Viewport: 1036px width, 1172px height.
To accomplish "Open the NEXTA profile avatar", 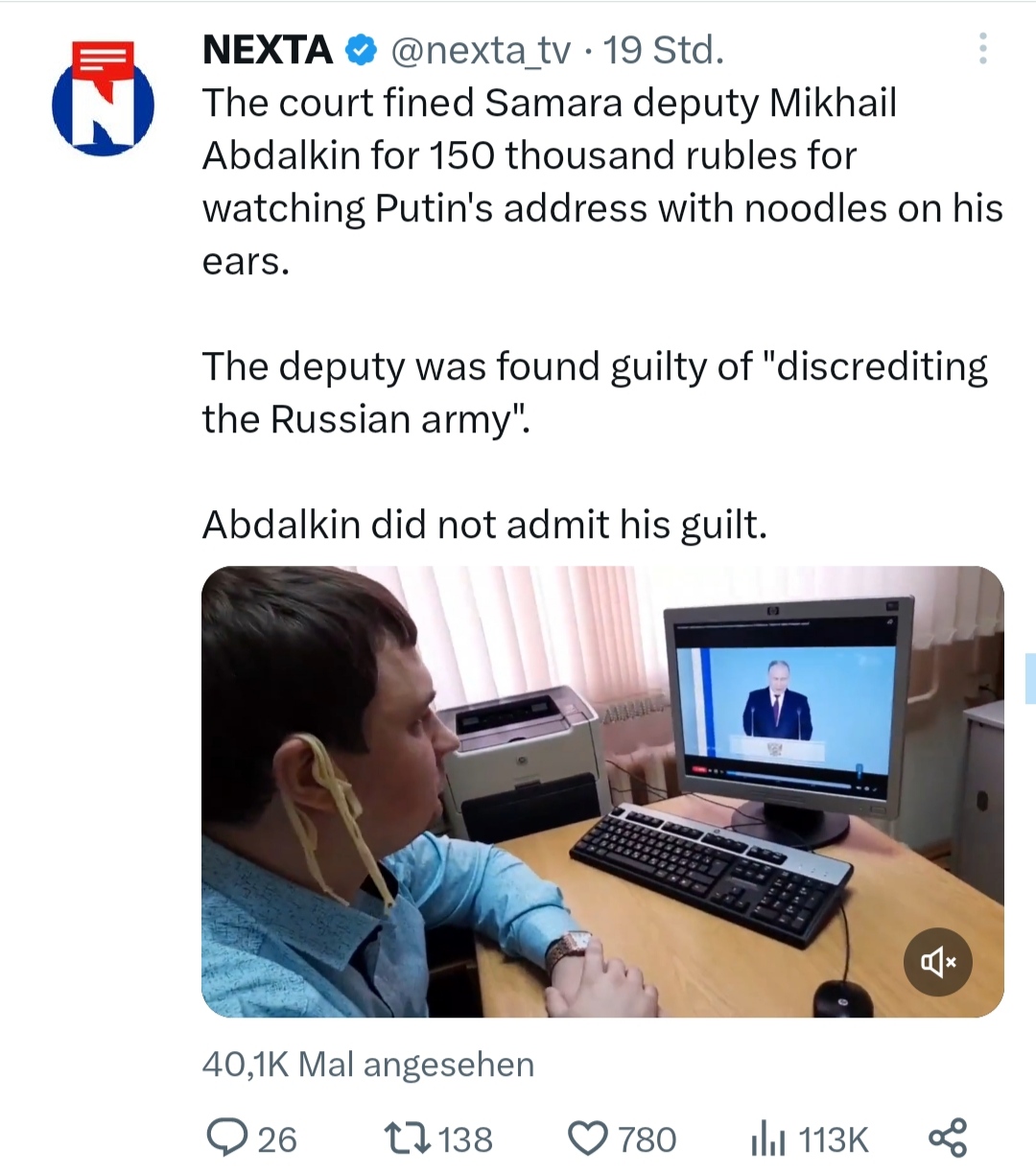I will [103, 98].
